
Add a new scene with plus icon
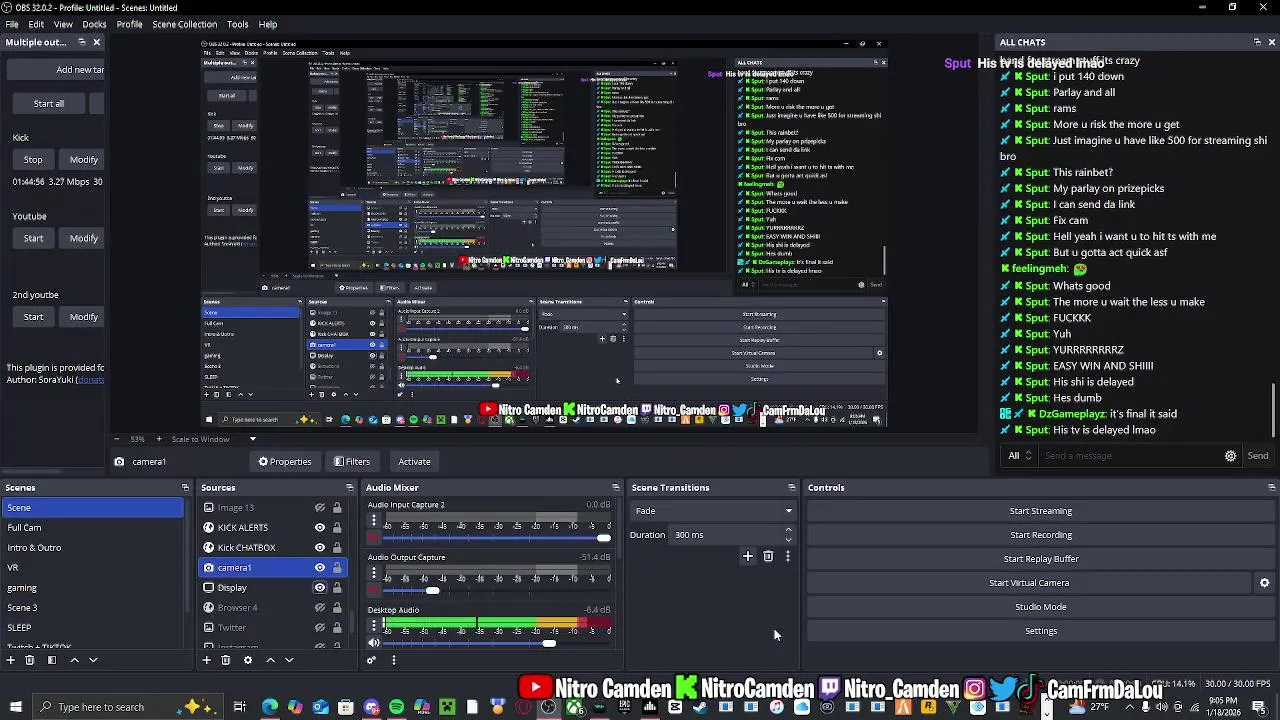[x=11, y=660]
